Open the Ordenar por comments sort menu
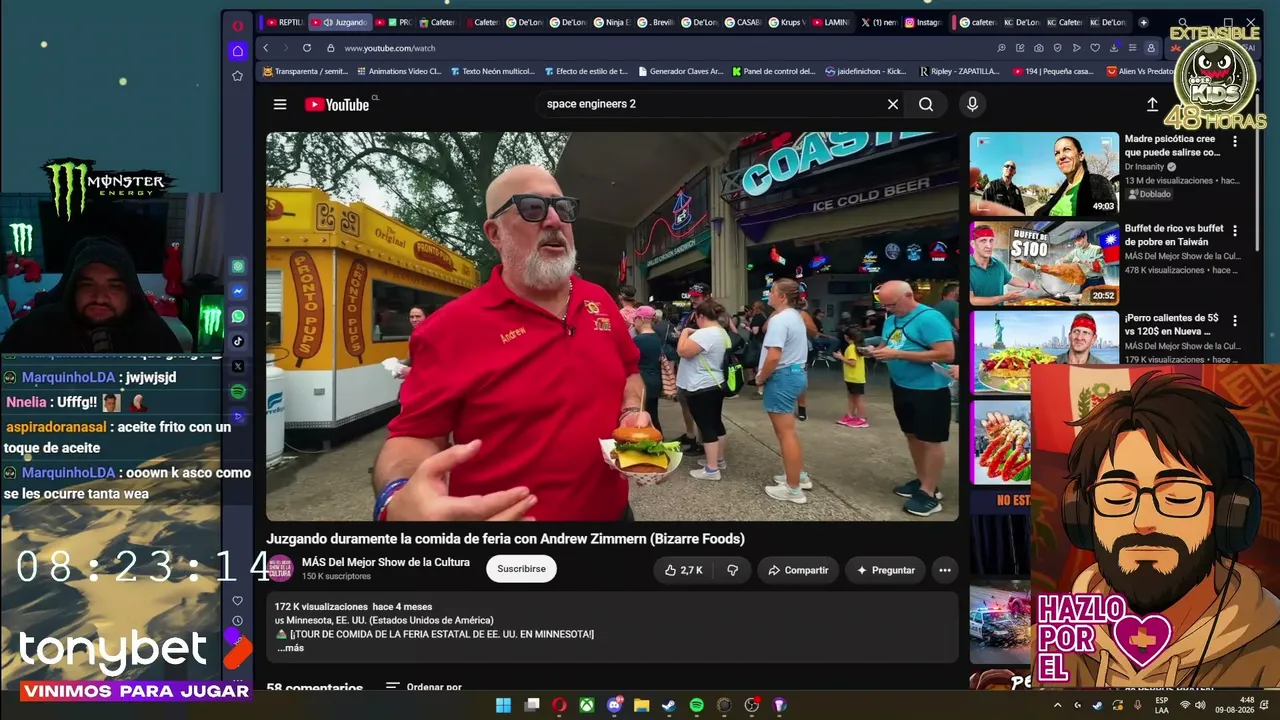Image resolution: width=1280 pixels, height=720 pixels. 424,688
